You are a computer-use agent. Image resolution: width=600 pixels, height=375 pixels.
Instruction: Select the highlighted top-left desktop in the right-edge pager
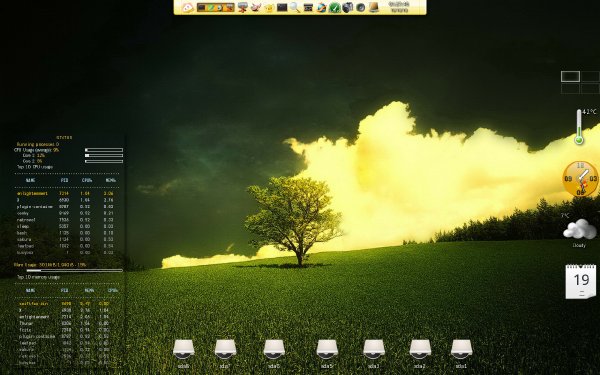pos(571,77)
